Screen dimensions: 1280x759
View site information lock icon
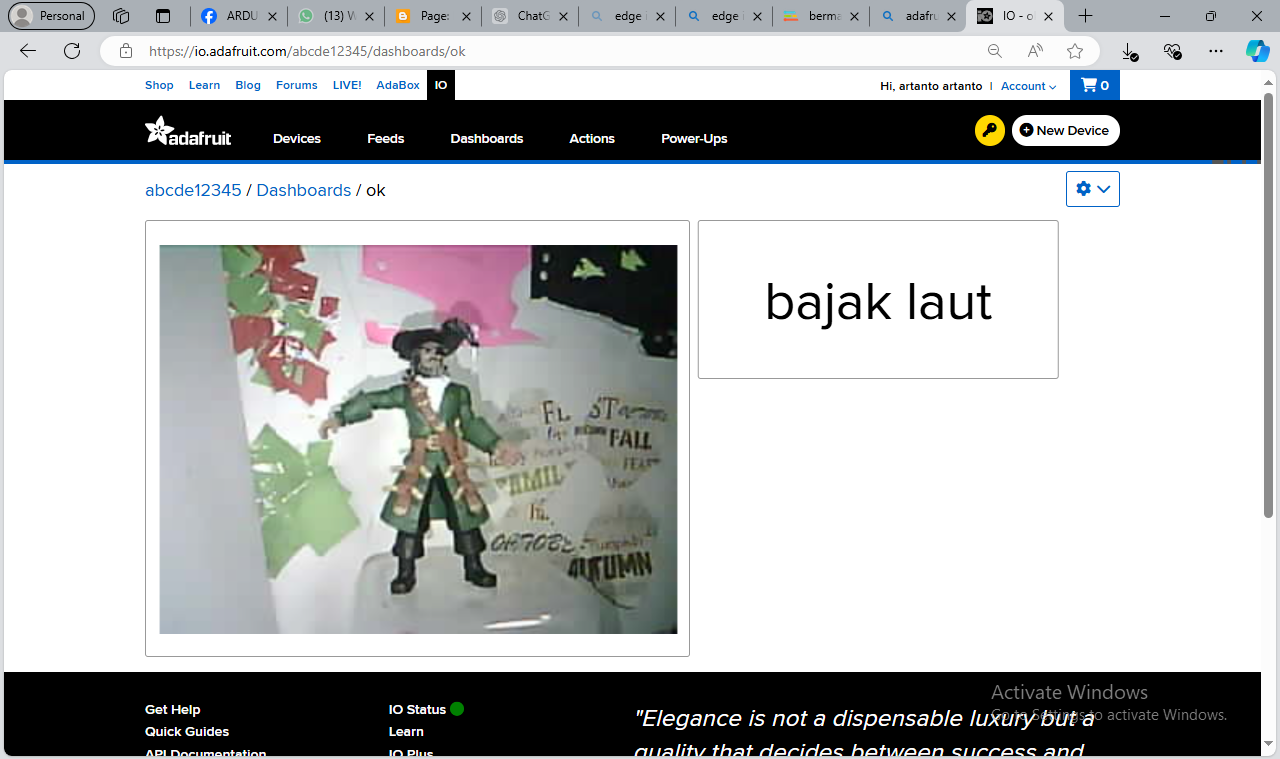pyautogui.click(x=125, y=51)
